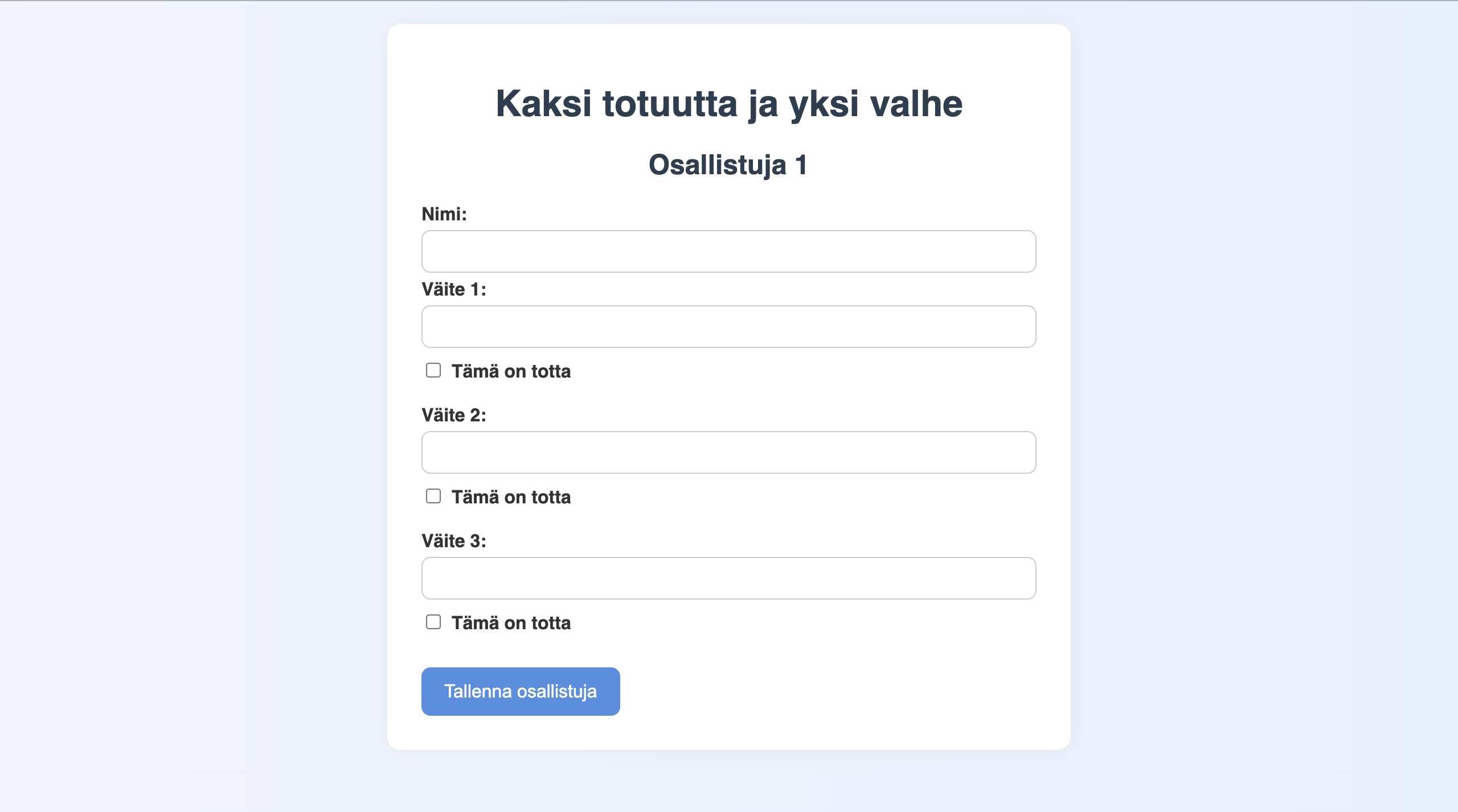Image resolution: width=1458 pixels, height=812 pixels.
Task: Click the Väite 2: label
Action: 454,415
